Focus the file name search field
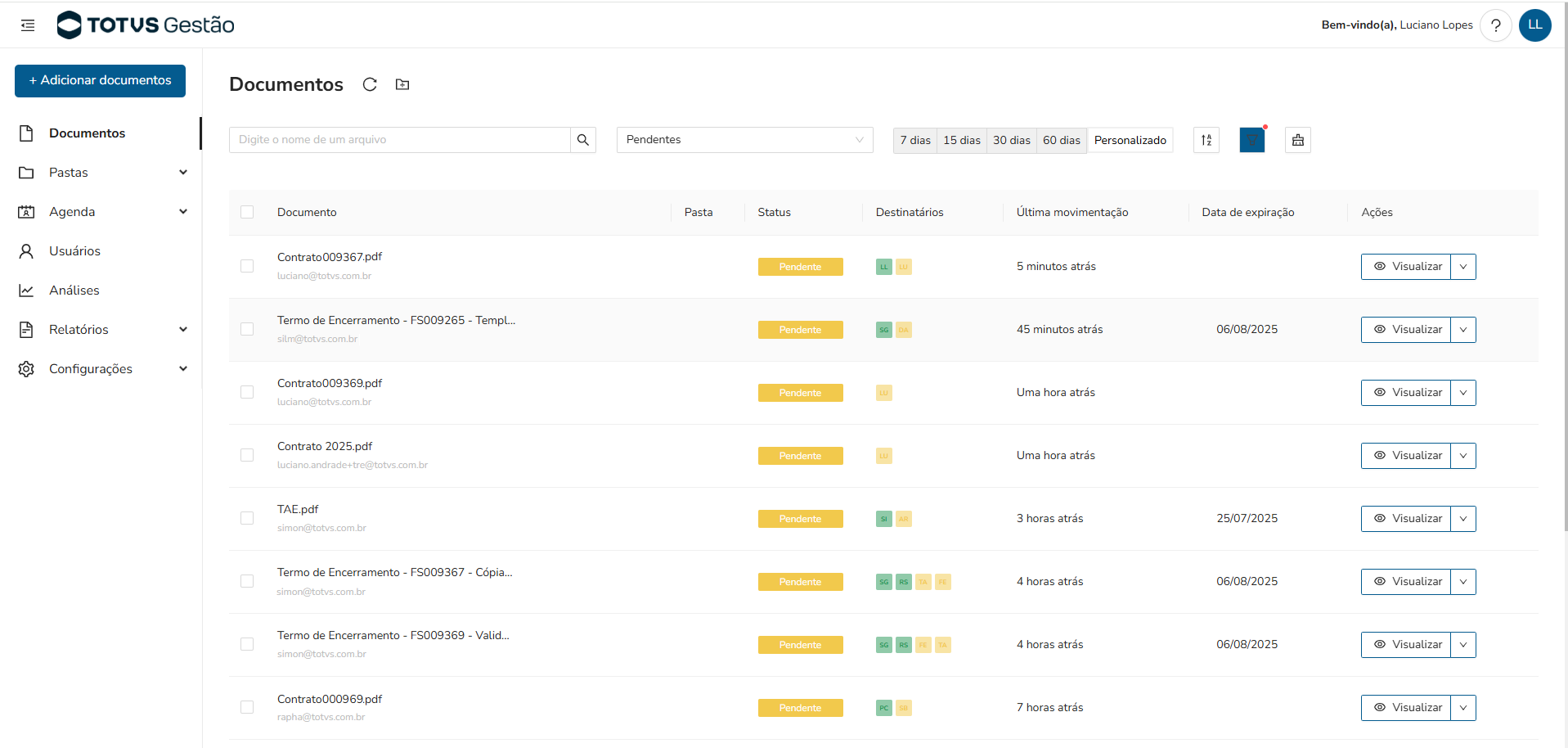The image size is (1568, 748). click(x=399, y=140)
